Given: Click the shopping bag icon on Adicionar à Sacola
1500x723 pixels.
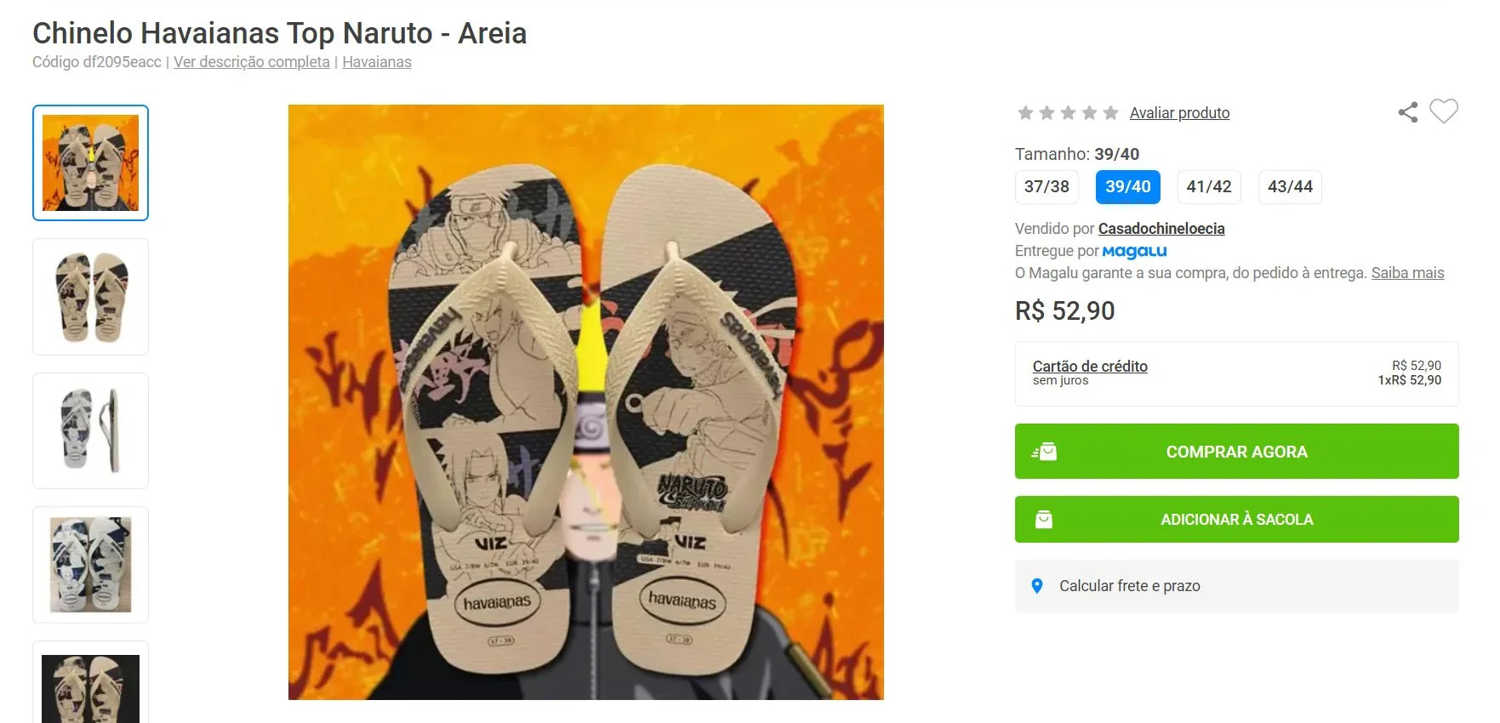Looking at the screenshot, I should (x=1044, y=519).
